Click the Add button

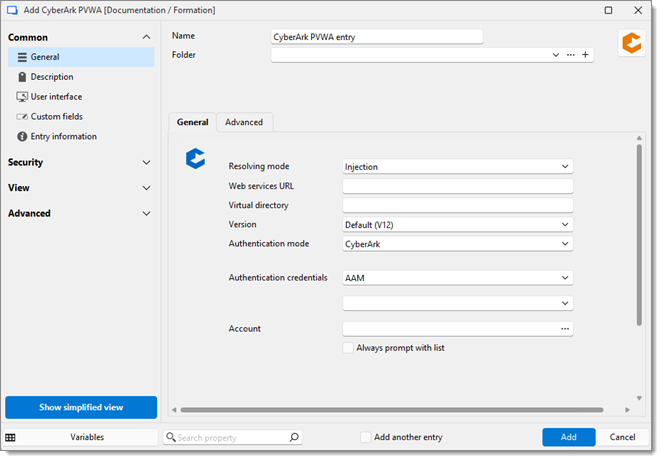tap(569, 437)
